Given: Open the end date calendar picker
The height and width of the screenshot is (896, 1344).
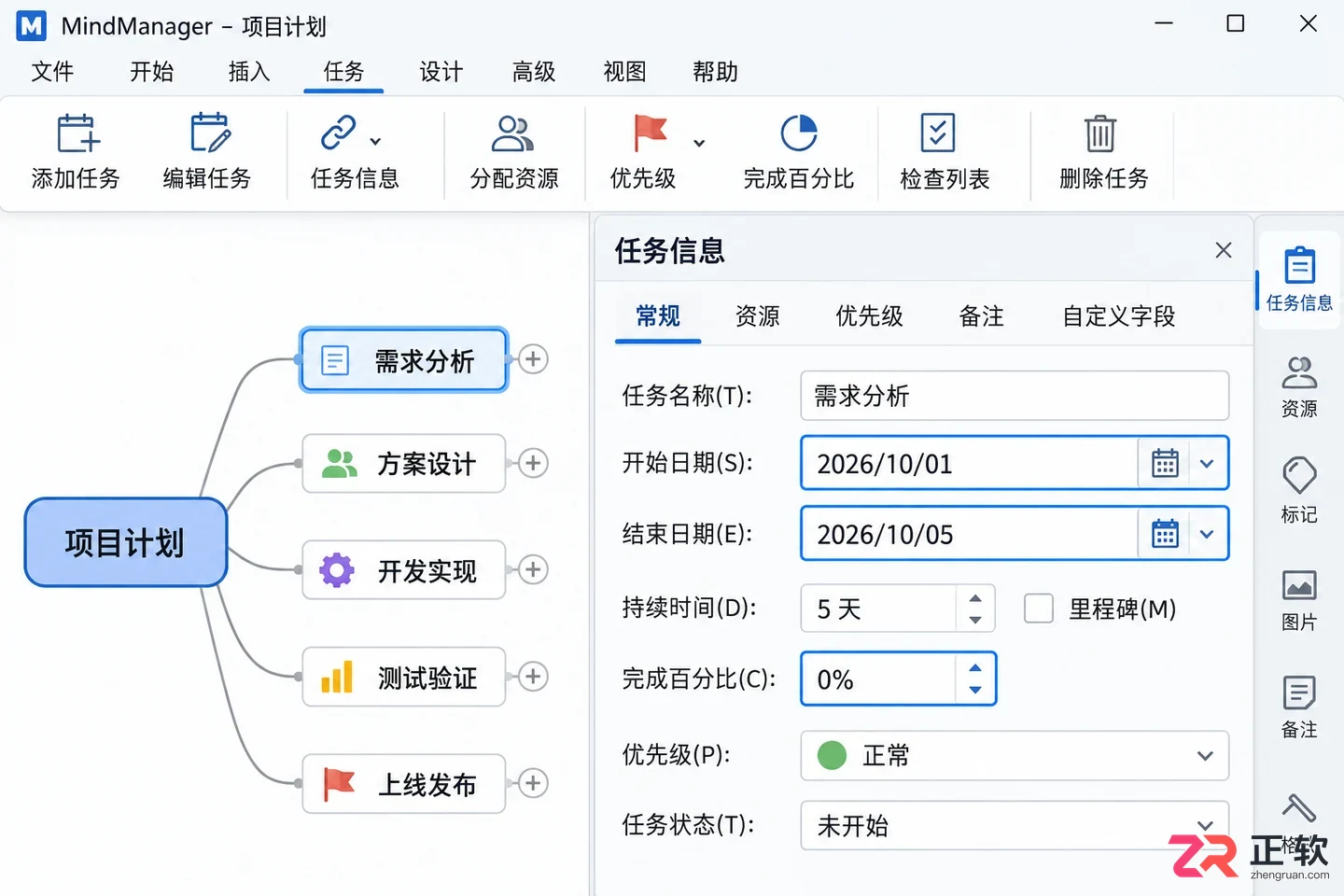Looking at the screenshot, I should (x=1165, y=534).
